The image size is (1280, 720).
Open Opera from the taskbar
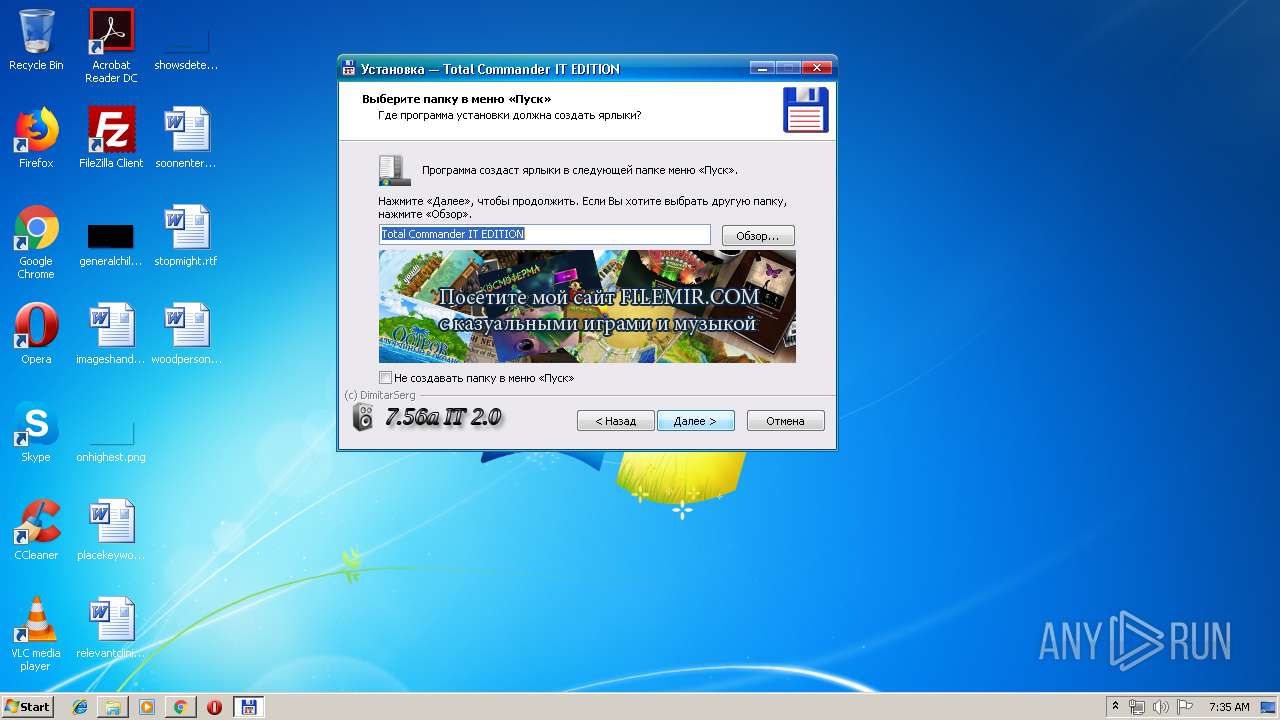point(214,707)
